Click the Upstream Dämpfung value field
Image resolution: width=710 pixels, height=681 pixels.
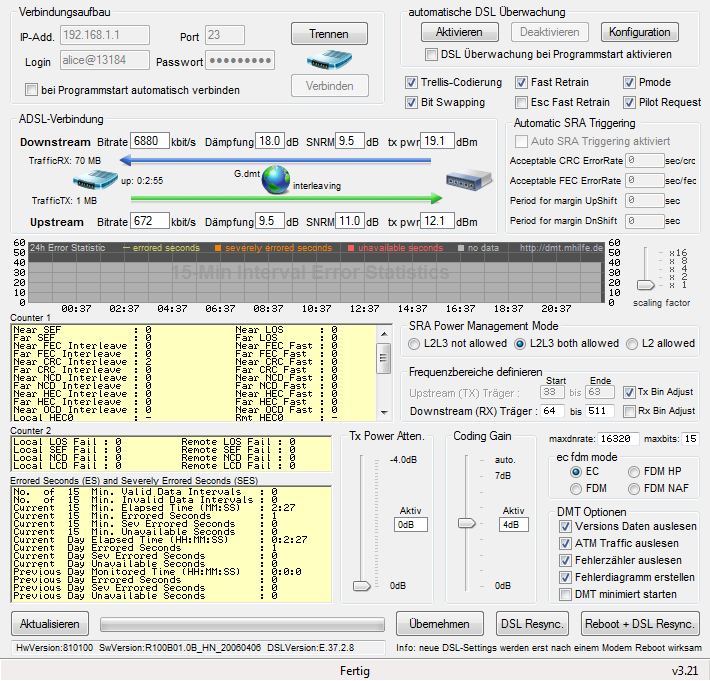(x=270, y=221)
